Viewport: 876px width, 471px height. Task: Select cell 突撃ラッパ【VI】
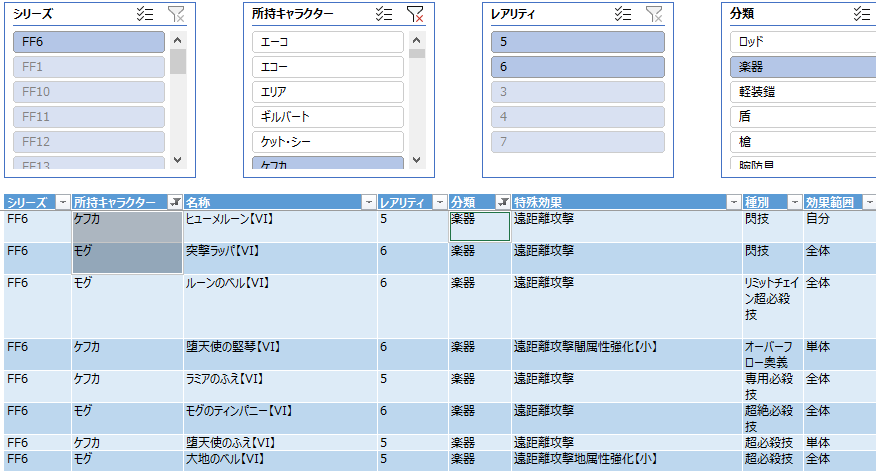pos(280,258)
